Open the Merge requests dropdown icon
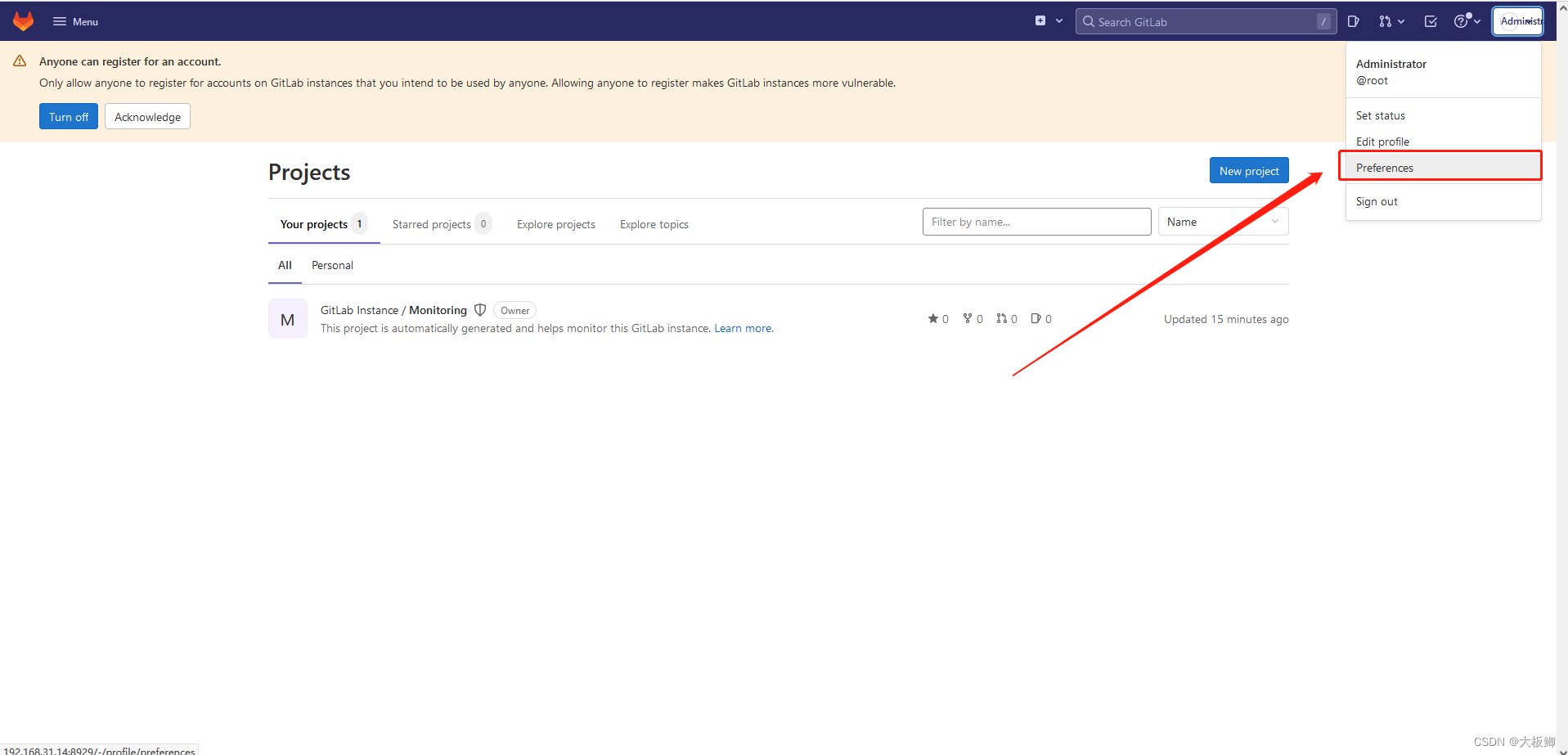 1391,21
